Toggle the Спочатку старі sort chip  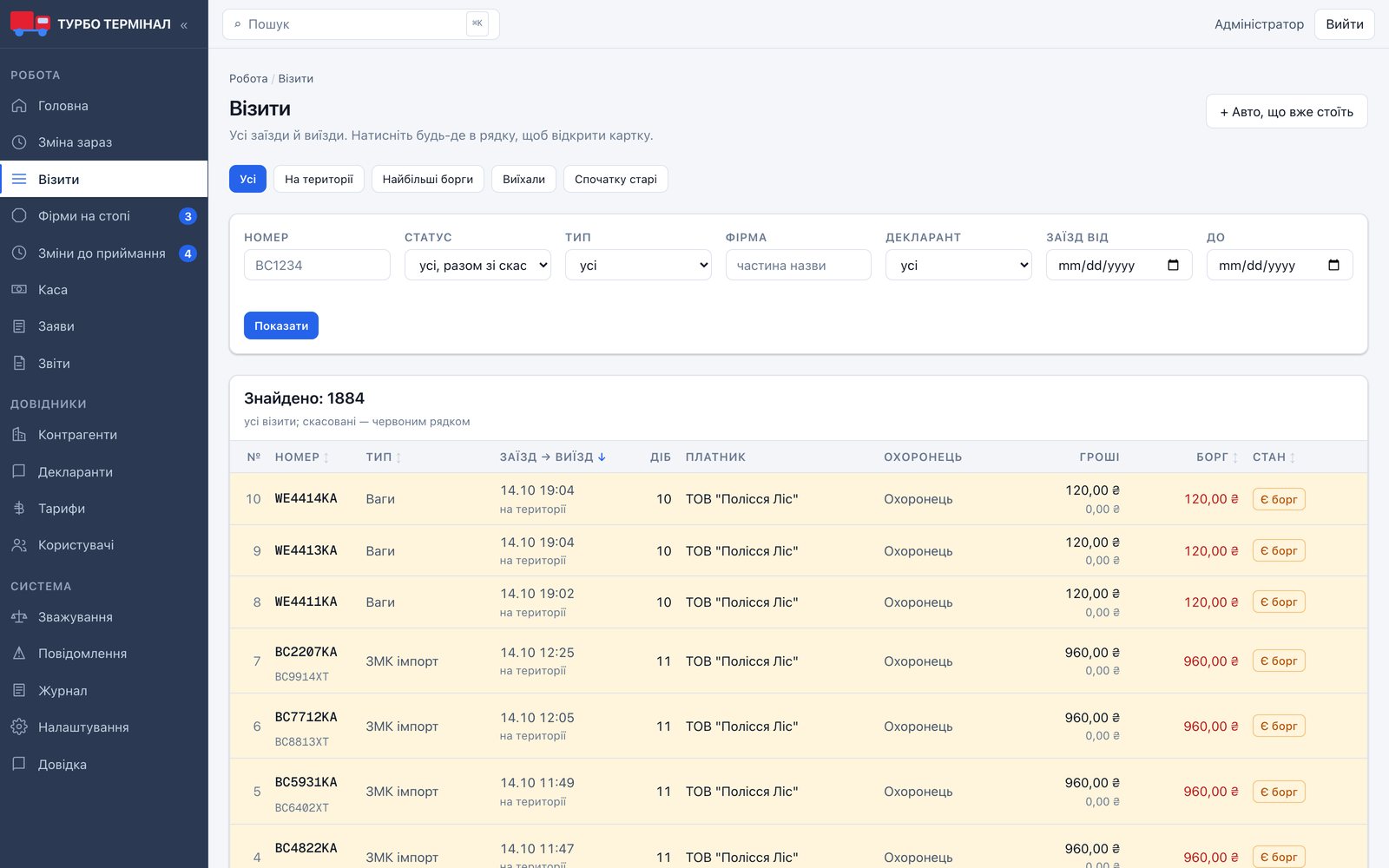tap(616, 179)
